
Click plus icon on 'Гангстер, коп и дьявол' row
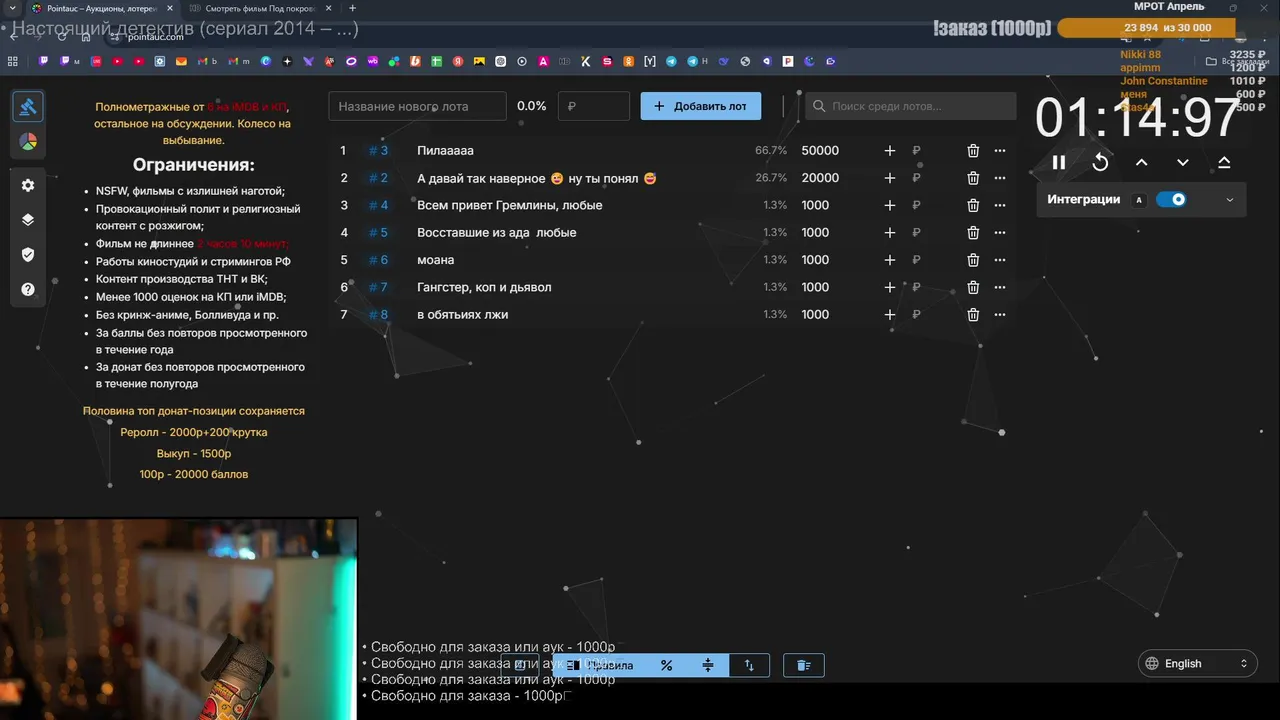click(x=890, y=287)
